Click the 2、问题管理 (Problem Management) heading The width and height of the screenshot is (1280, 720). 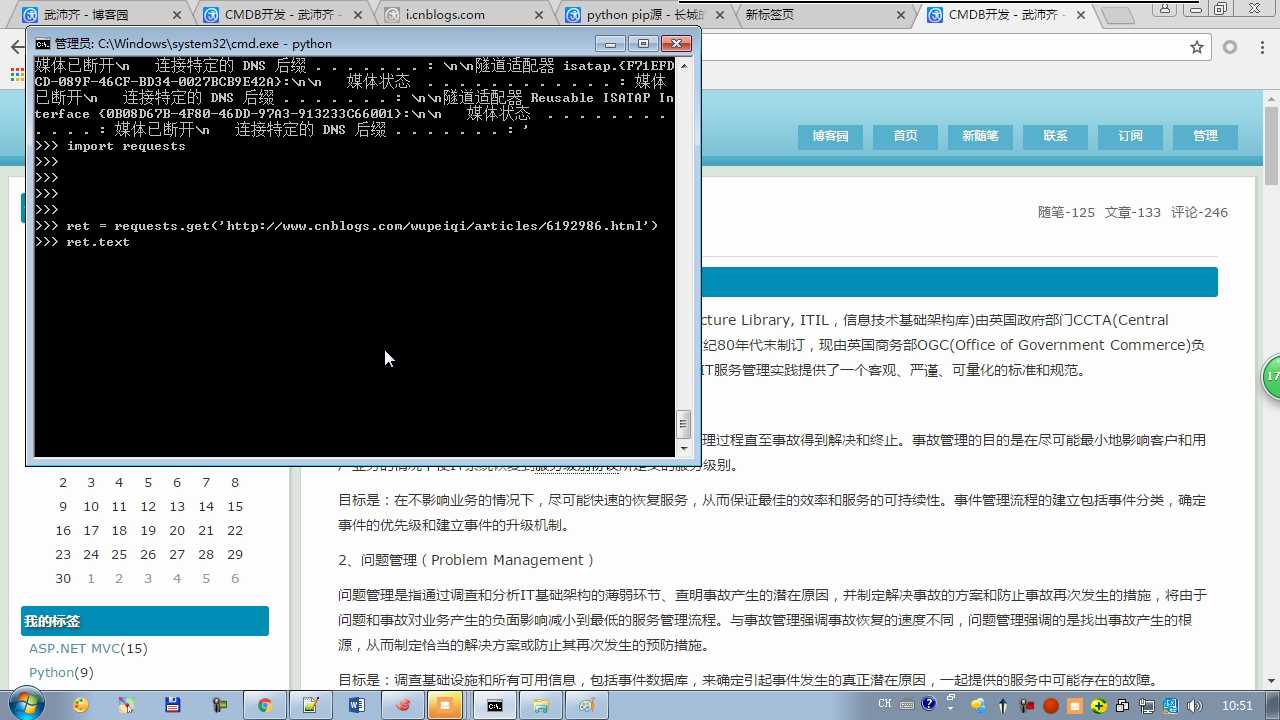[x=467, y=560]
